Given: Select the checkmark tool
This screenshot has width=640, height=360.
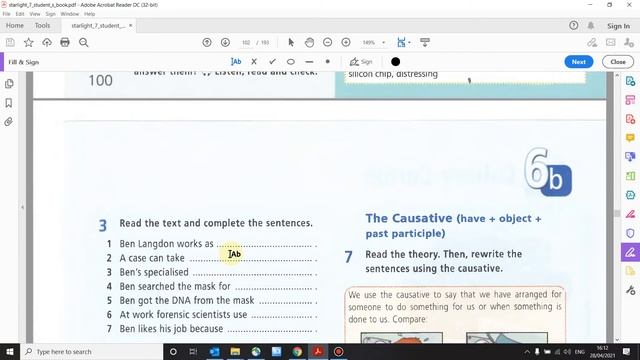Looking at the screenshot, I should pos(272,62).
